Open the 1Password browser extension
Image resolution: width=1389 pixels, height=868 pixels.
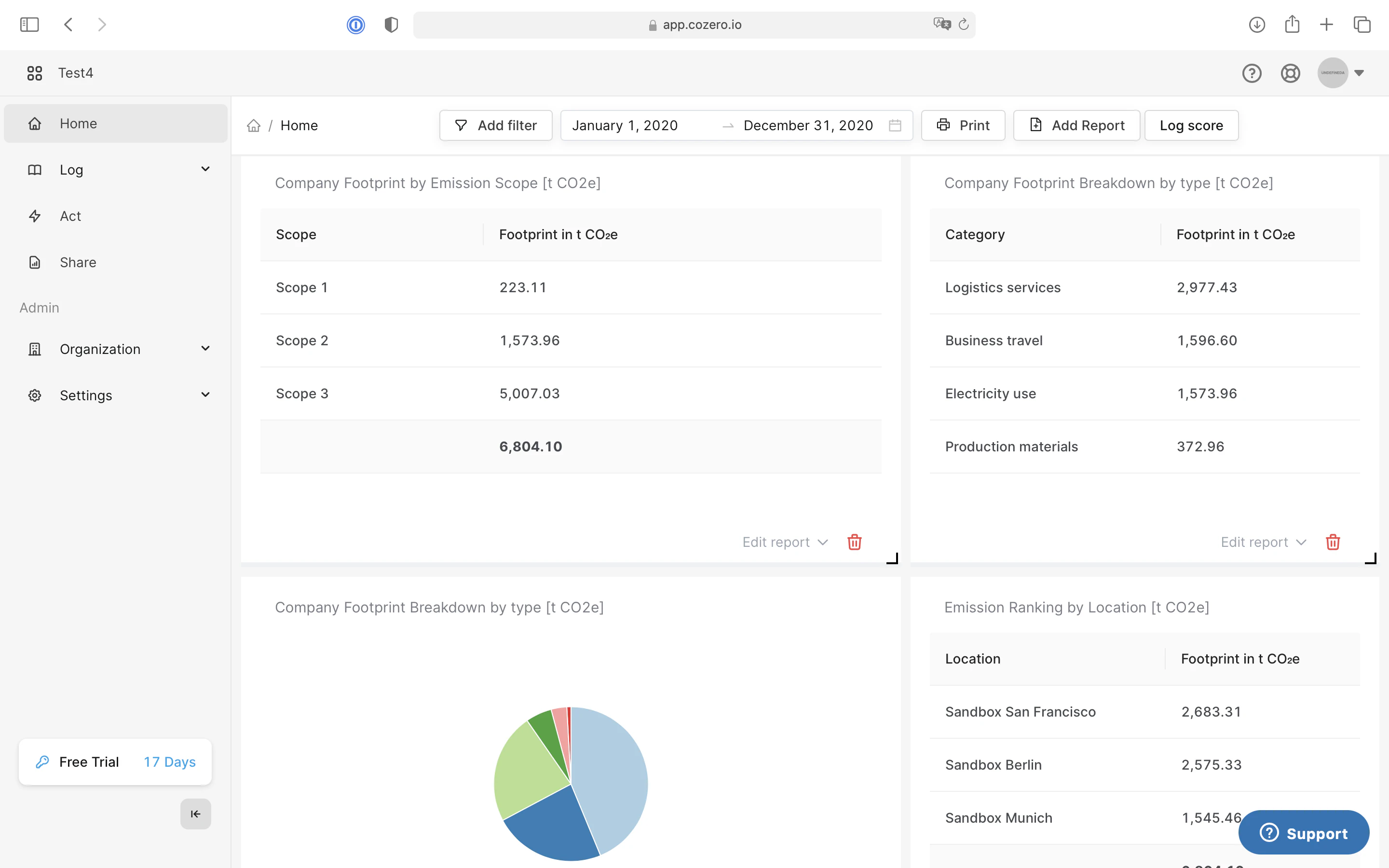356,24
